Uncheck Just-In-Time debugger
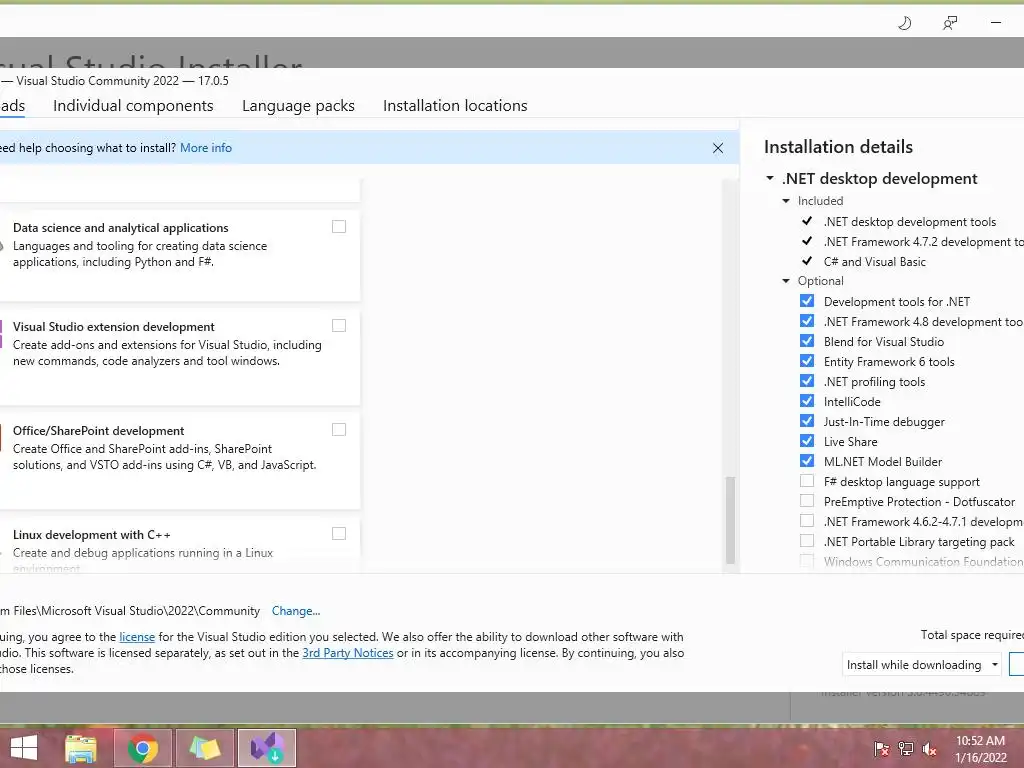Viewport: 1024px width, 768px height. tap(807, 421)
